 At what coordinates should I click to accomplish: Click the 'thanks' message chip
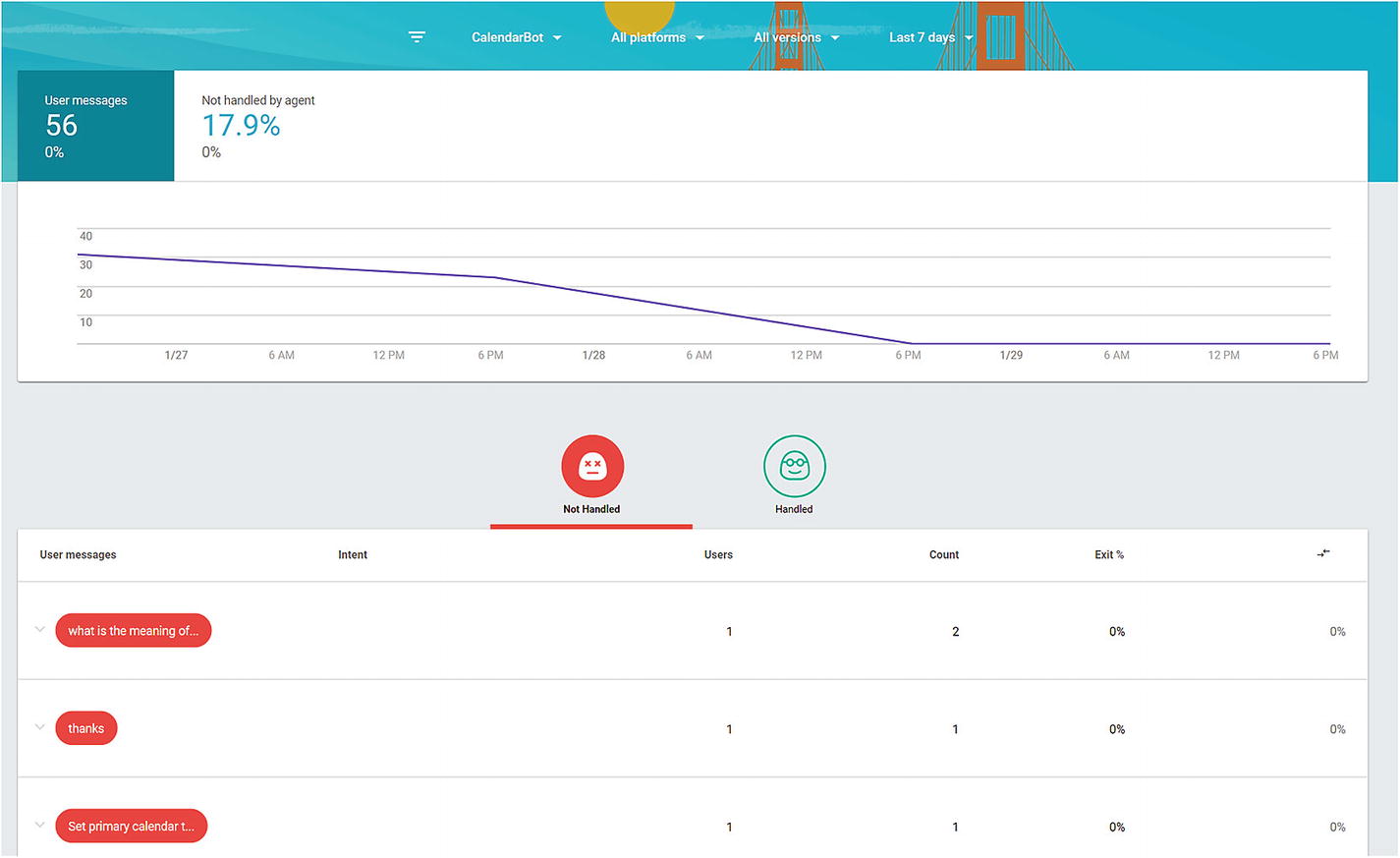[x=86, y=728]
